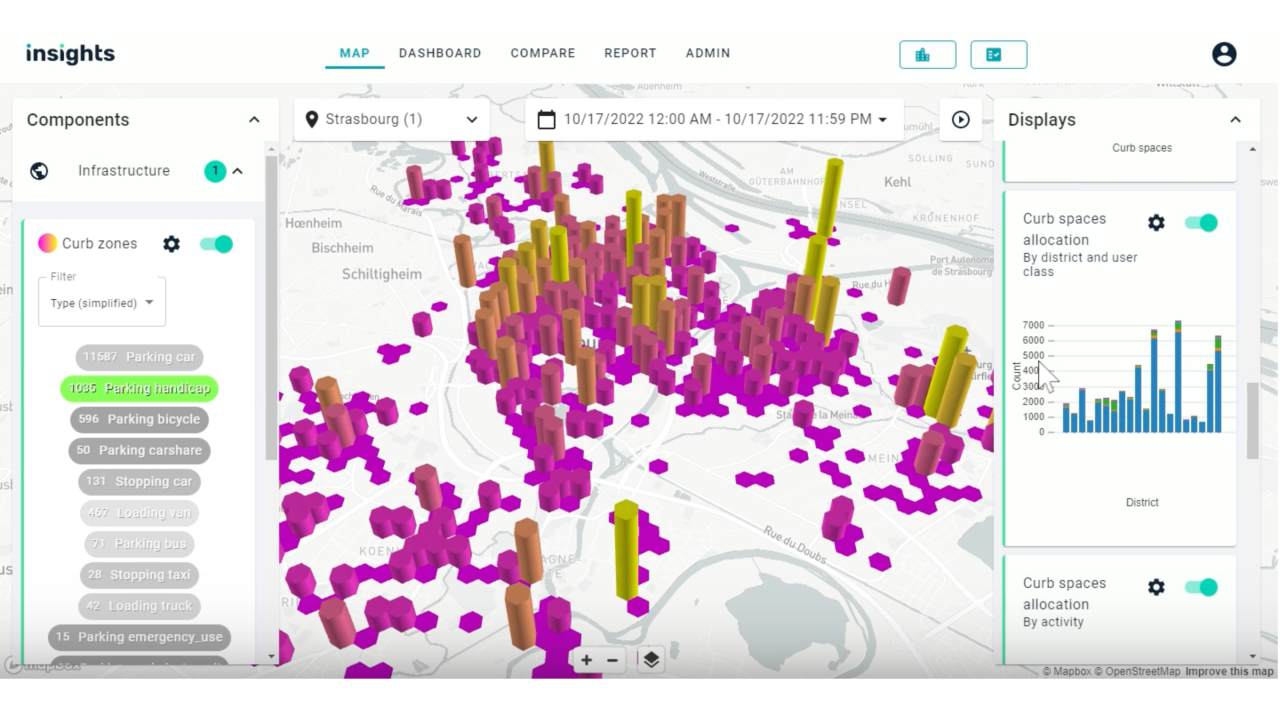Select the Stopping taxi filter chip

(x=140, y=575)
